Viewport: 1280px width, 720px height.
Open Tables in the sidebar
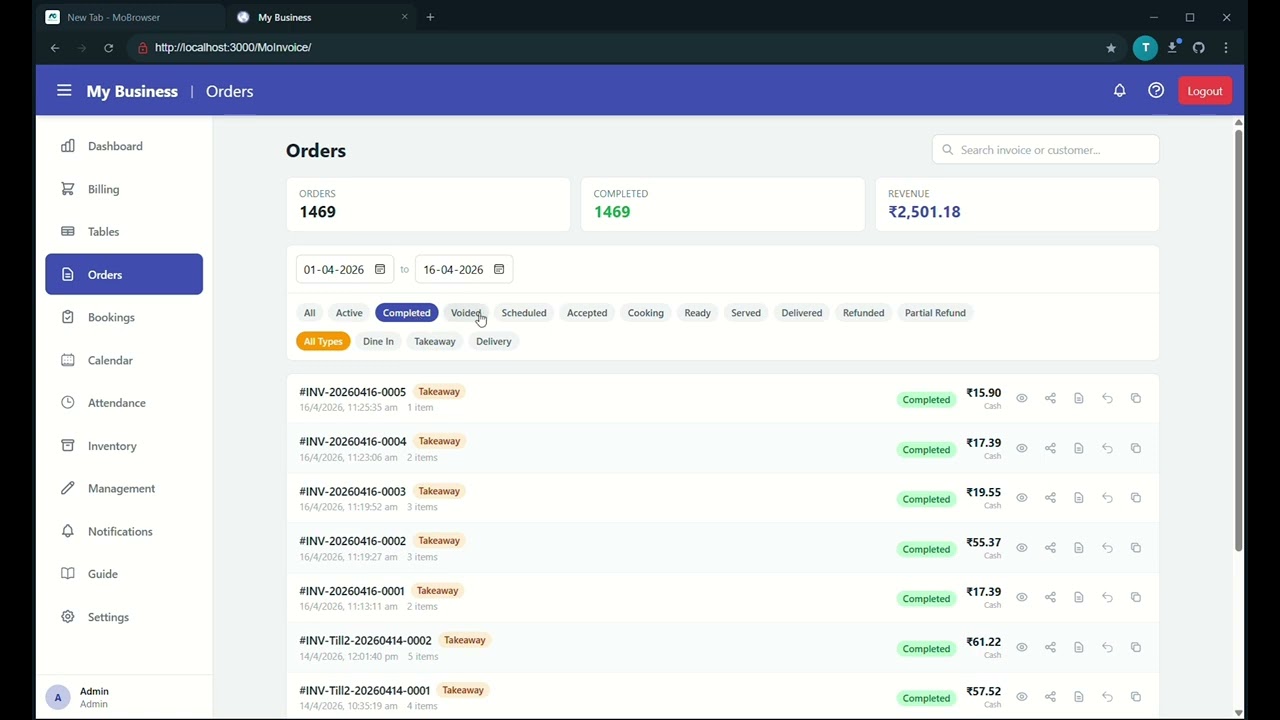(x=124, y=232)
